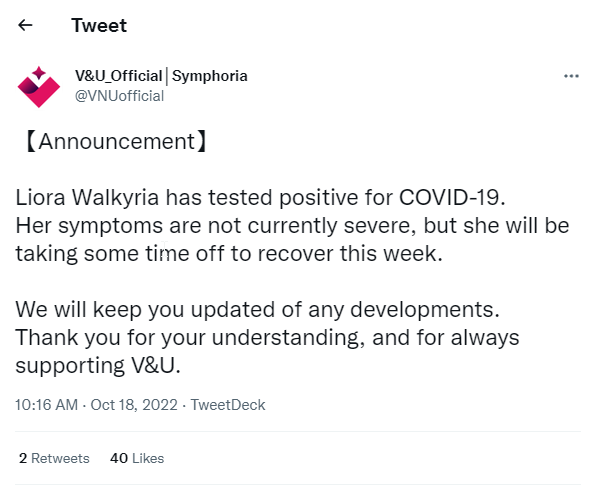The width and height of the screenshot is (595, 495).
Task: Open the three-dot more options menu
Action: pyautogui.click(x=571, y=76)
